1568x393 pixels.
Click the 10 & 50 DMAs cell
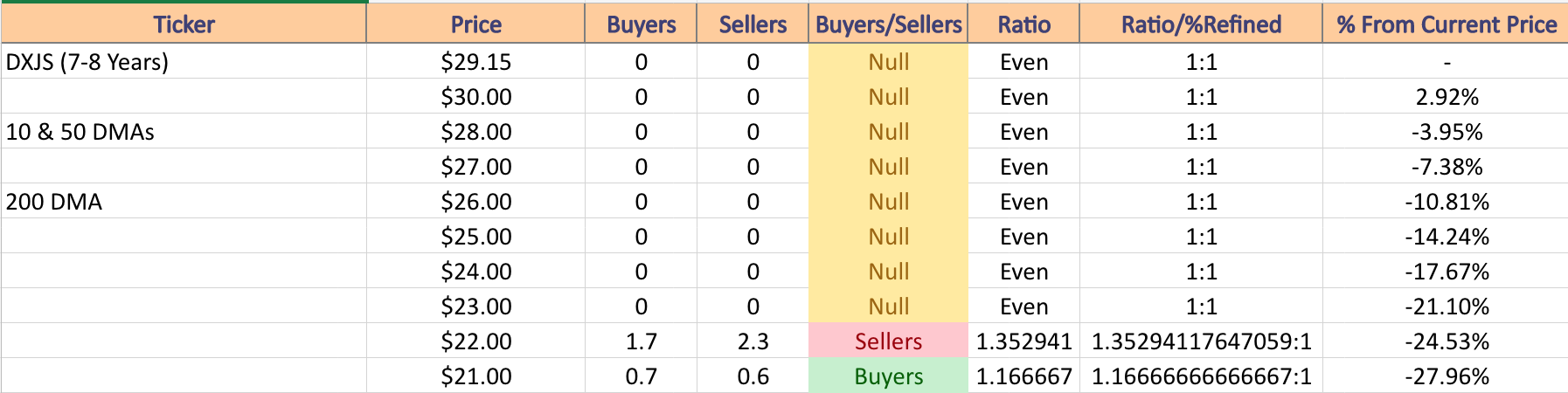[x=184, y=131]
